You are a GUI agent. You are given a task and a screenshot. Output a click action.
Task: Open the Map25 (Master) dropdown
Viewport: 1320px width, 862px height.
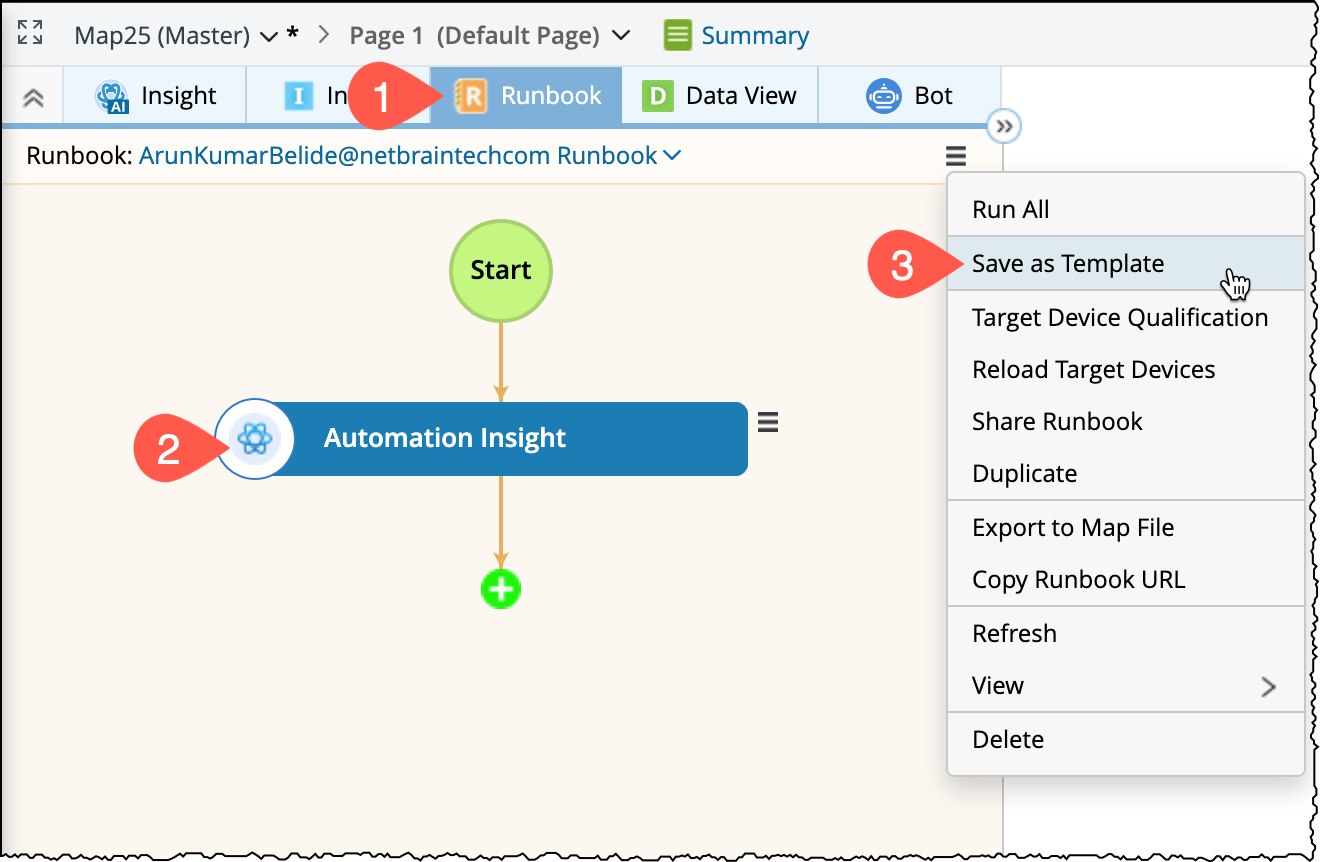pos(268,37)
